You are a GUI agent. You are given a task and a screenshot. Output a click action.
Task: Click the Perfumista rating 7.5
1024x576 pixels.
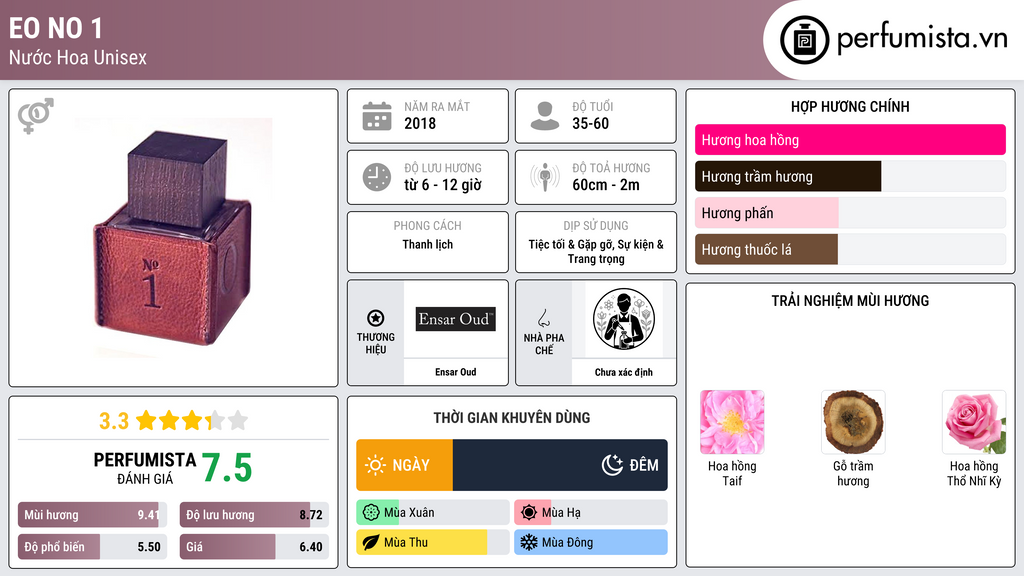pyautogui.click(x=227, y=468)
